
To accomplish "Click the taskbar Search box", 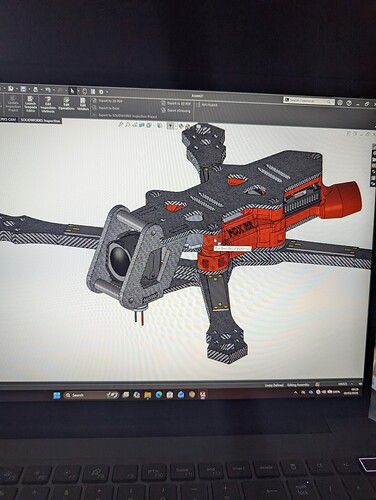I will (91, 395).
